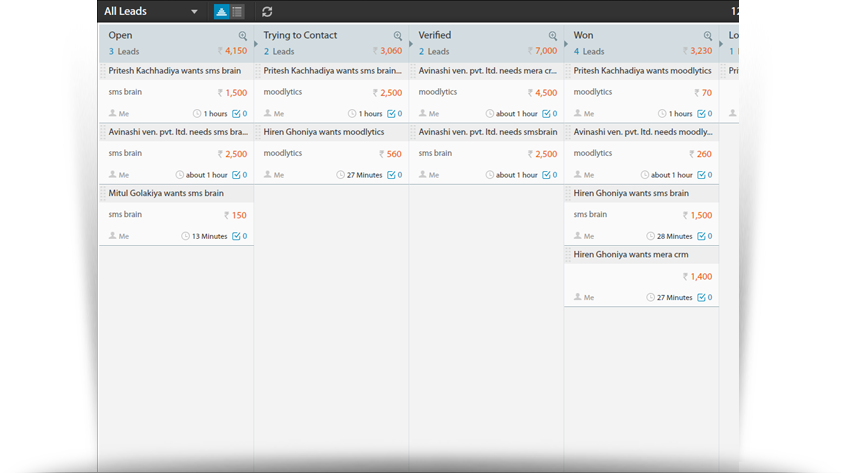Click clock icon on Hiren Ghoniya mera crm card
Viewport: 841px width, 473px height.
(x=650, y=297)
